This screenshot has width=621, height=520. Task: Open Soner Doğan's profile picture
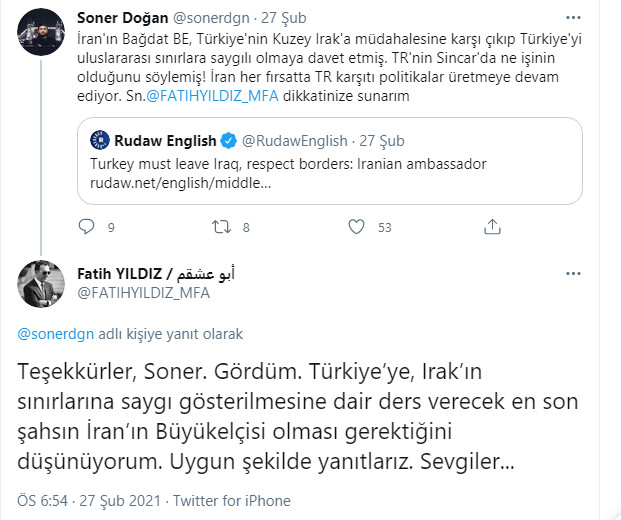pyautogui.click(x=42, y=31)
